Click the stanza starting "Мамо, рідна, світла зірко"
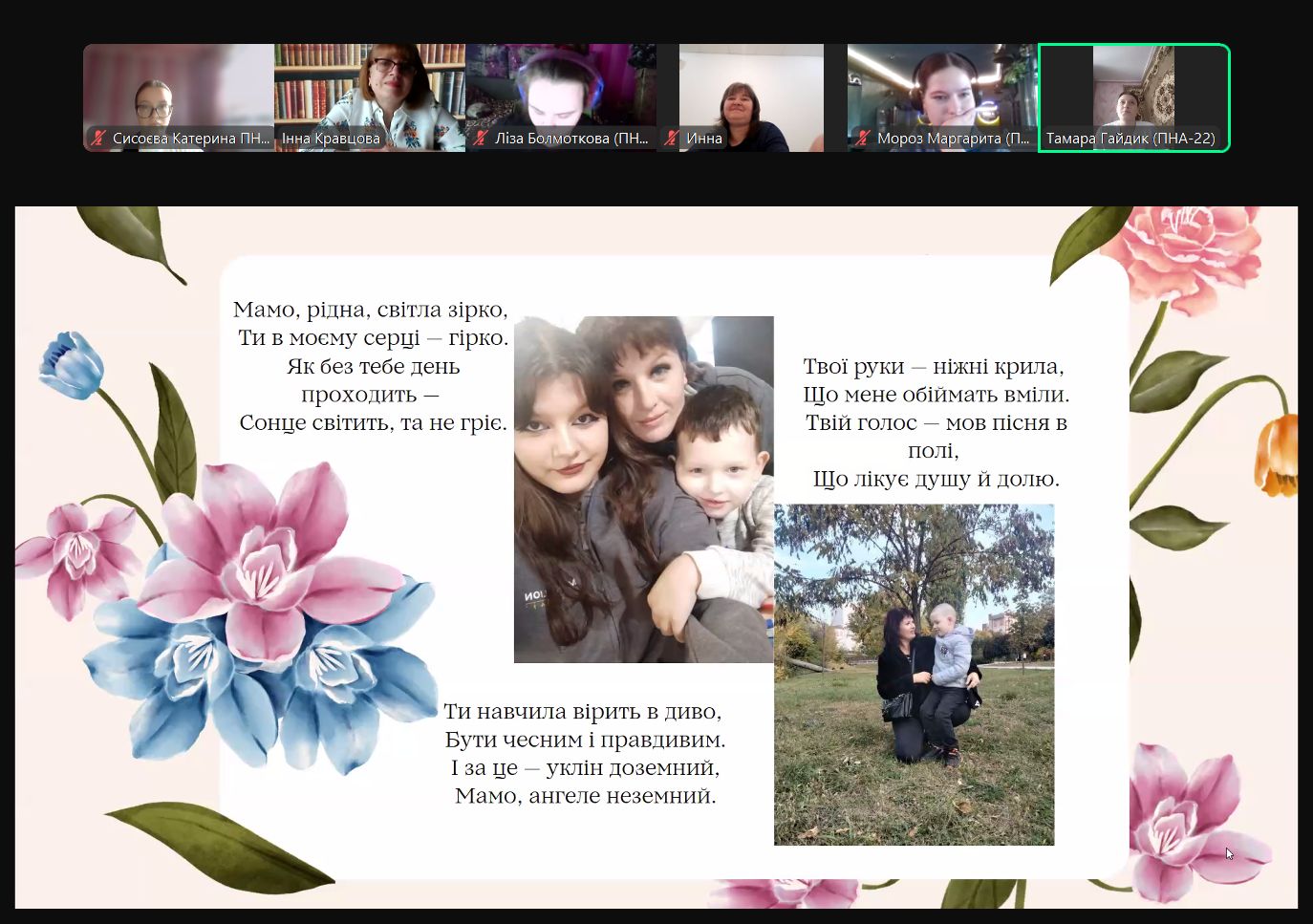 tap(372, 366)
